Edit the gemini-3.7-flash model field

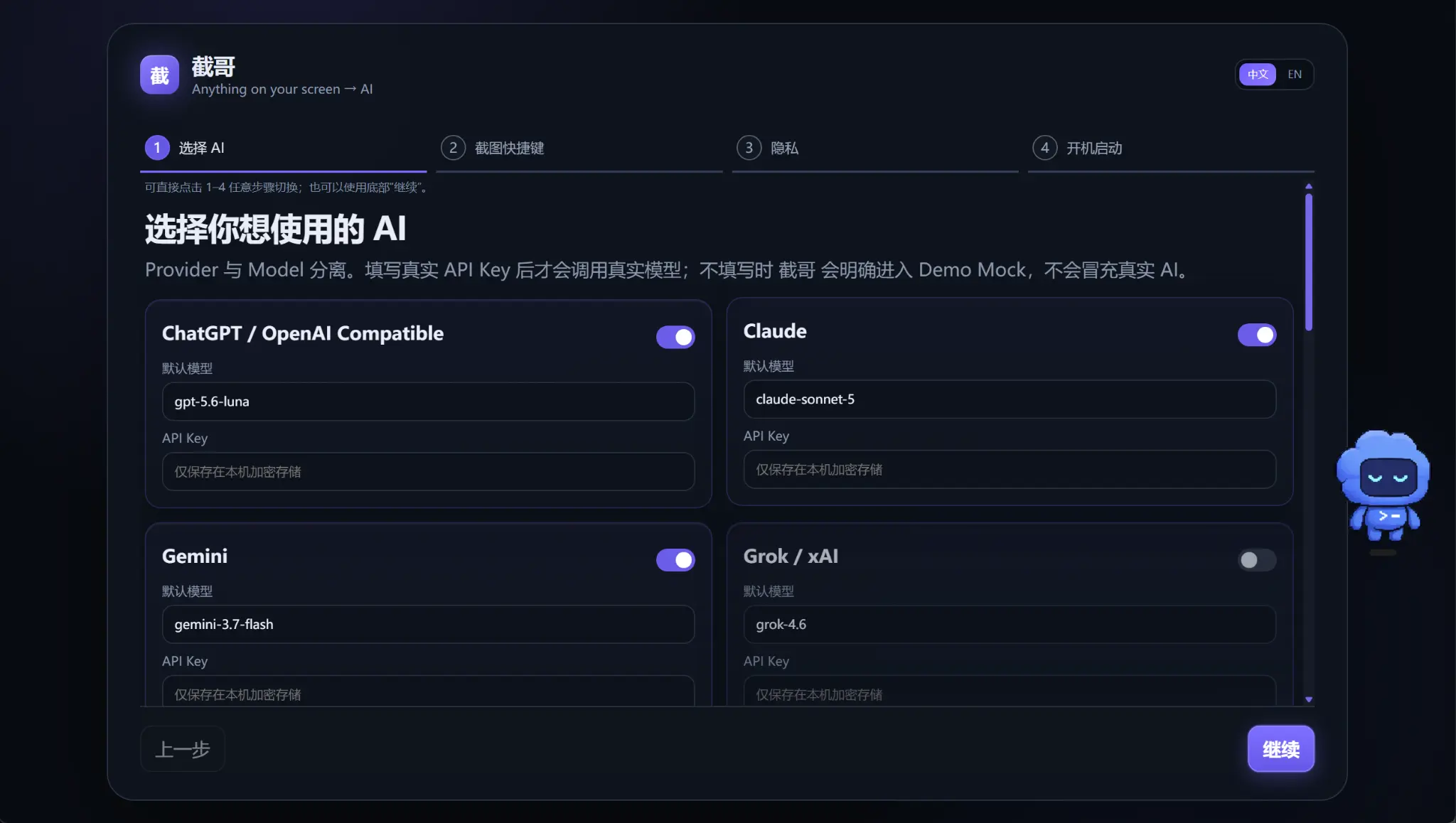click(428, 625)
